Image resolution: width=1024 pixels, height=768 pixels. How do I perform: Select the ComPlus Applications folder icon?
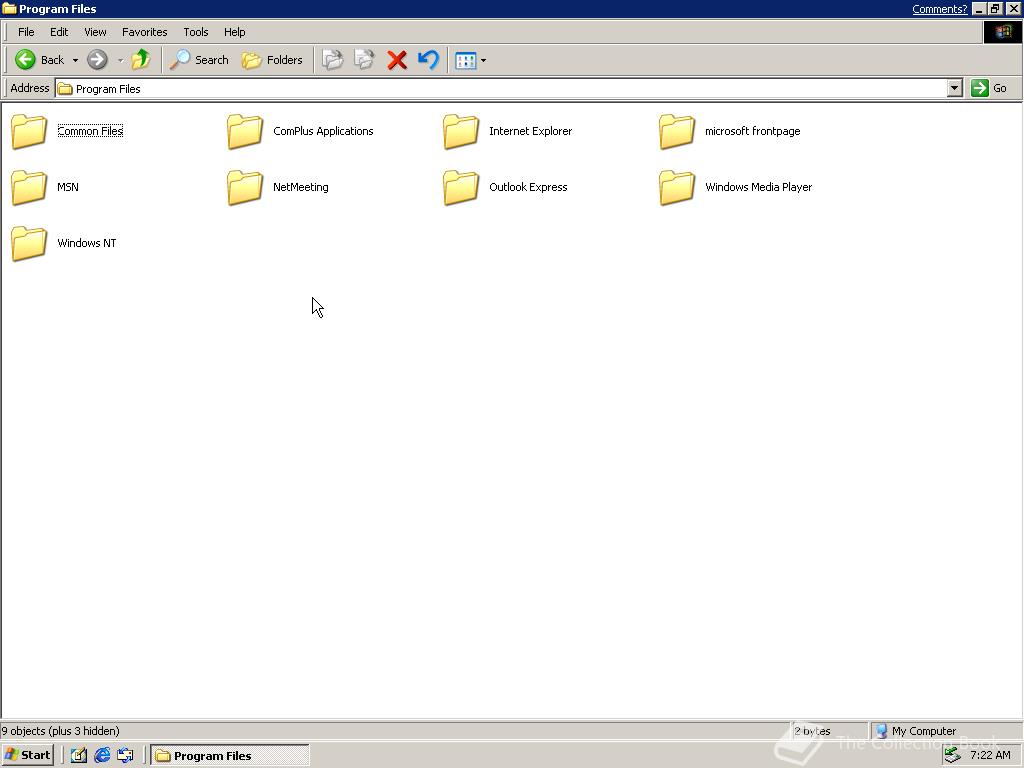245,131
